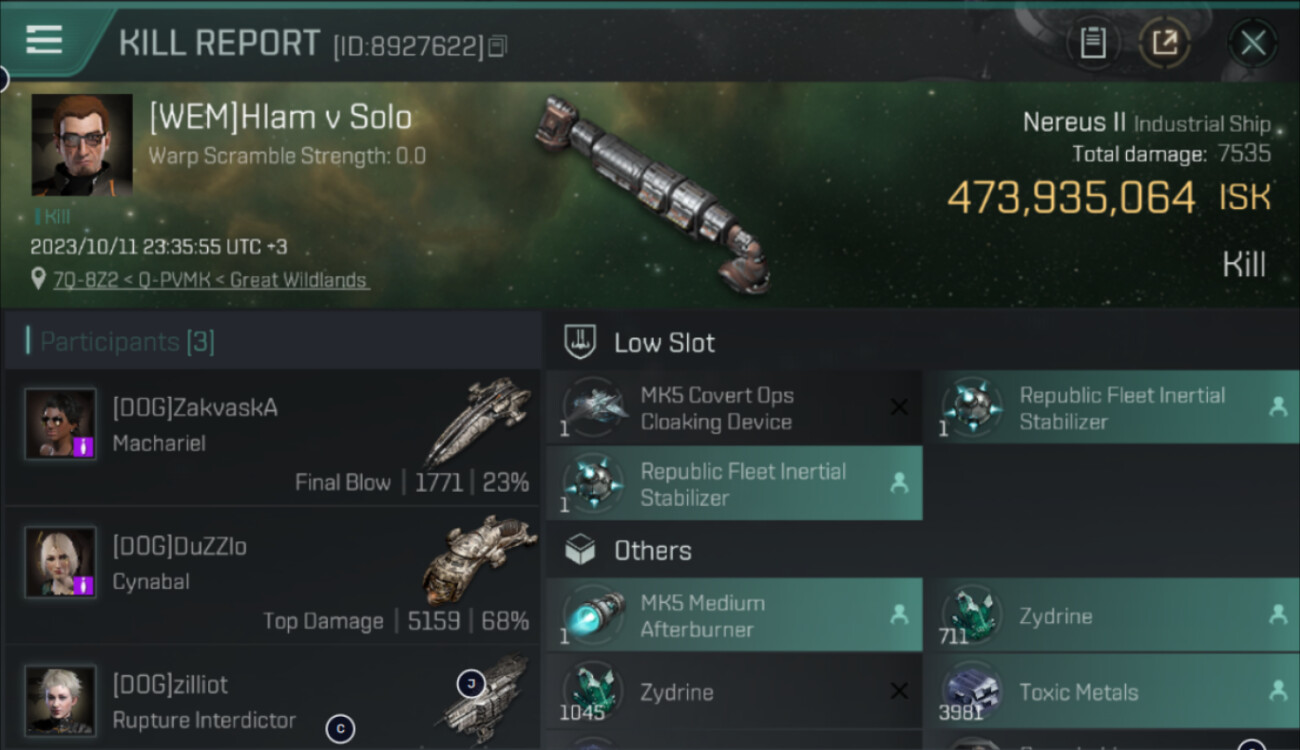Click the share kill report icon

(1165, 43)
